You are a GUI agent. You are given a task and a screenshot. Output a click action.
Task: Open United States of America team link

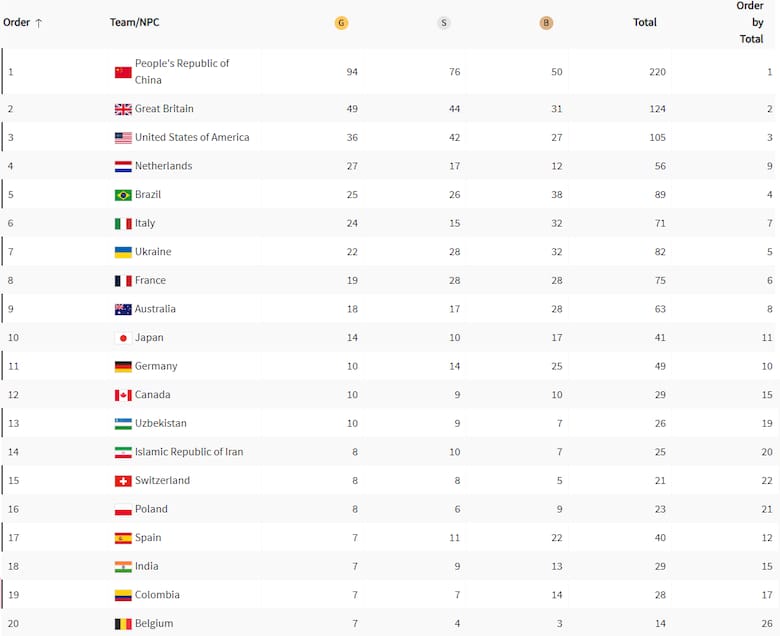192,137
